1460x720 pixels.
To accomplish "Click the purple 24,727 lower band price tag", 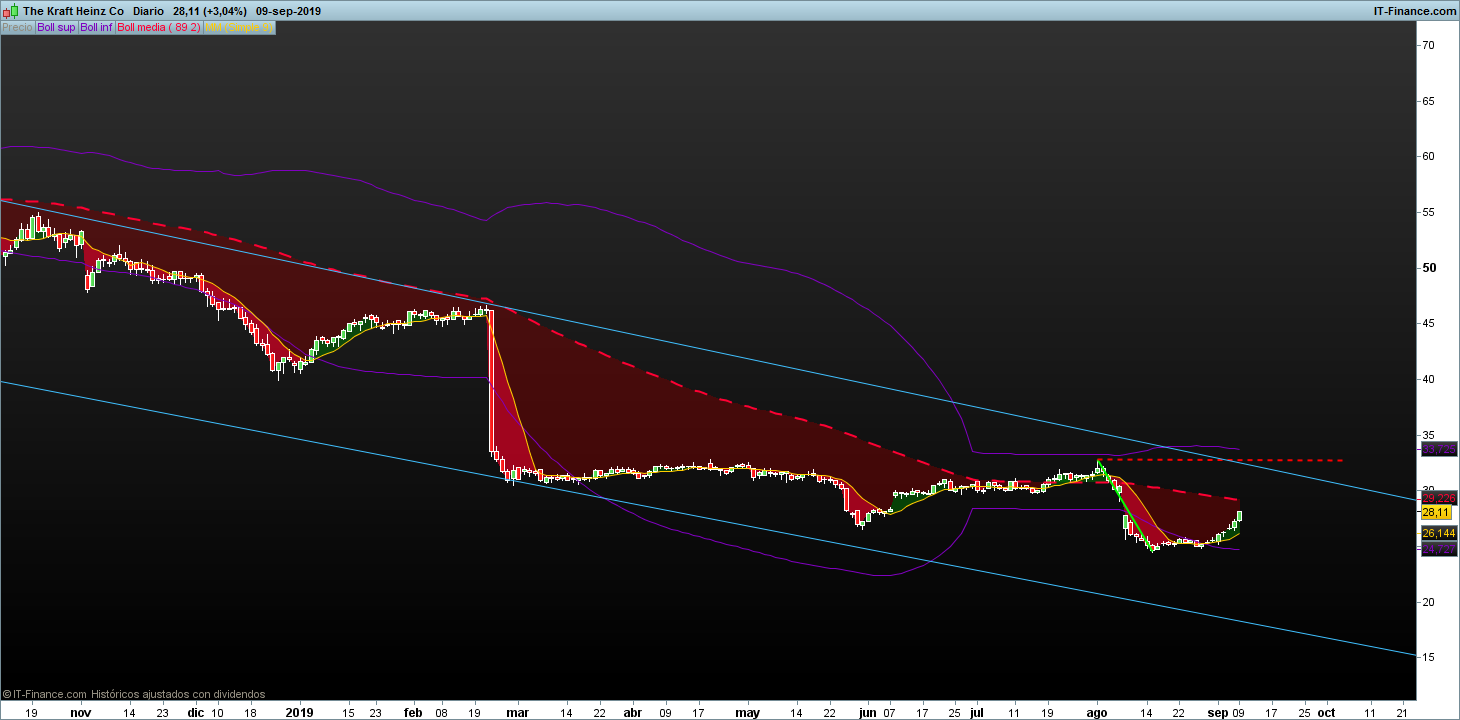I will 1438,549.
